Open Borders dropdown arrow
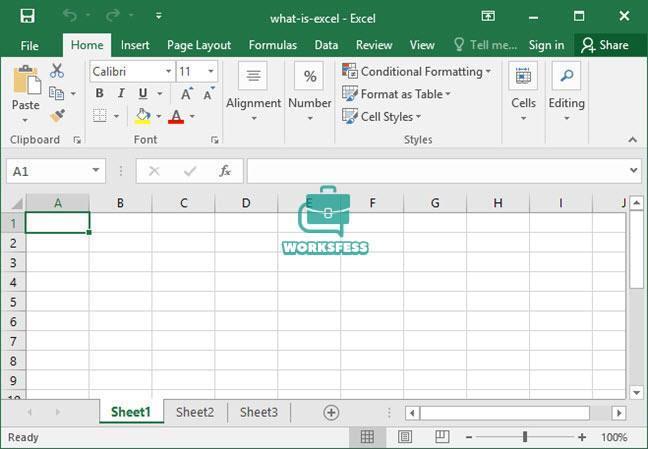 point(116,116)
